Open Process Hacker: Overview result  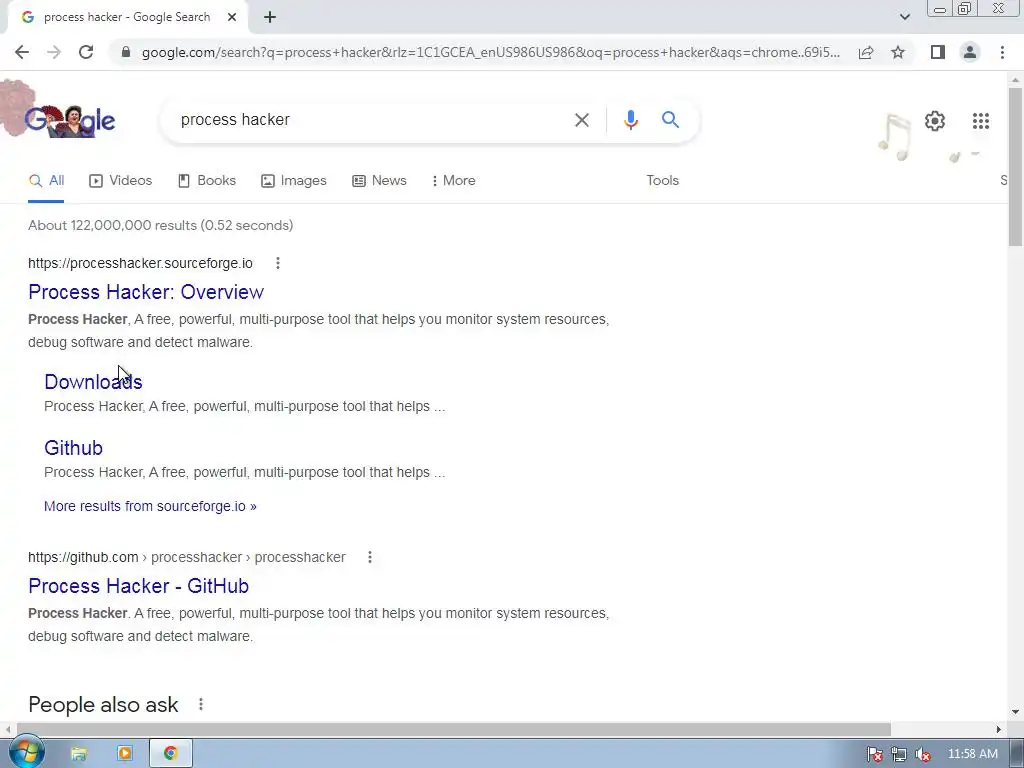146,292
